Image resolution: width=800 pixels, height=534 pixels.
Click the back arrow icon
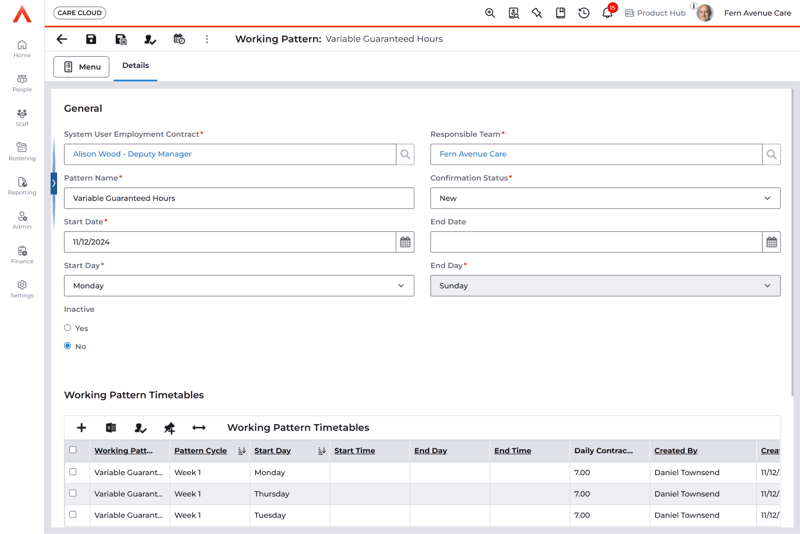pos(62,39)
